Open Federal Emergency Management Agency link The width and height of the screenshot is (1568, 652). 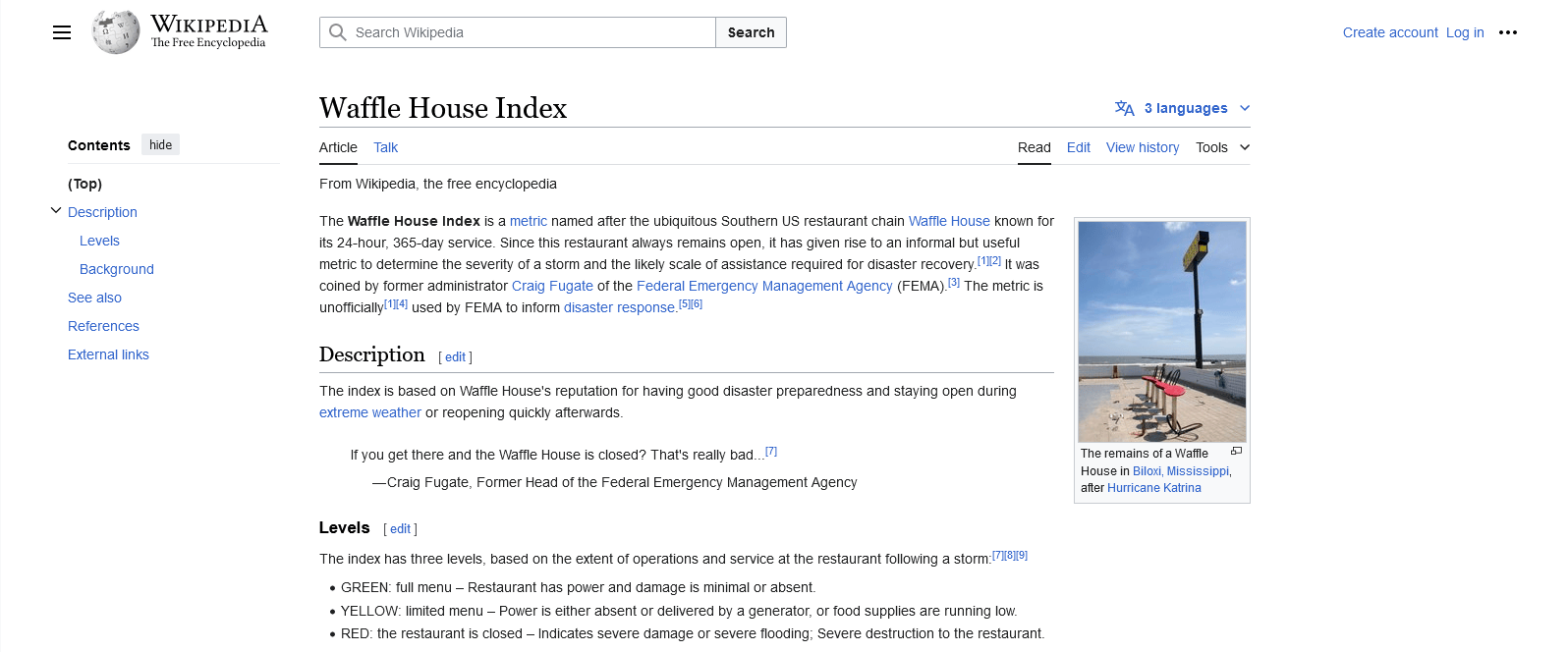(x=764, y=286)
